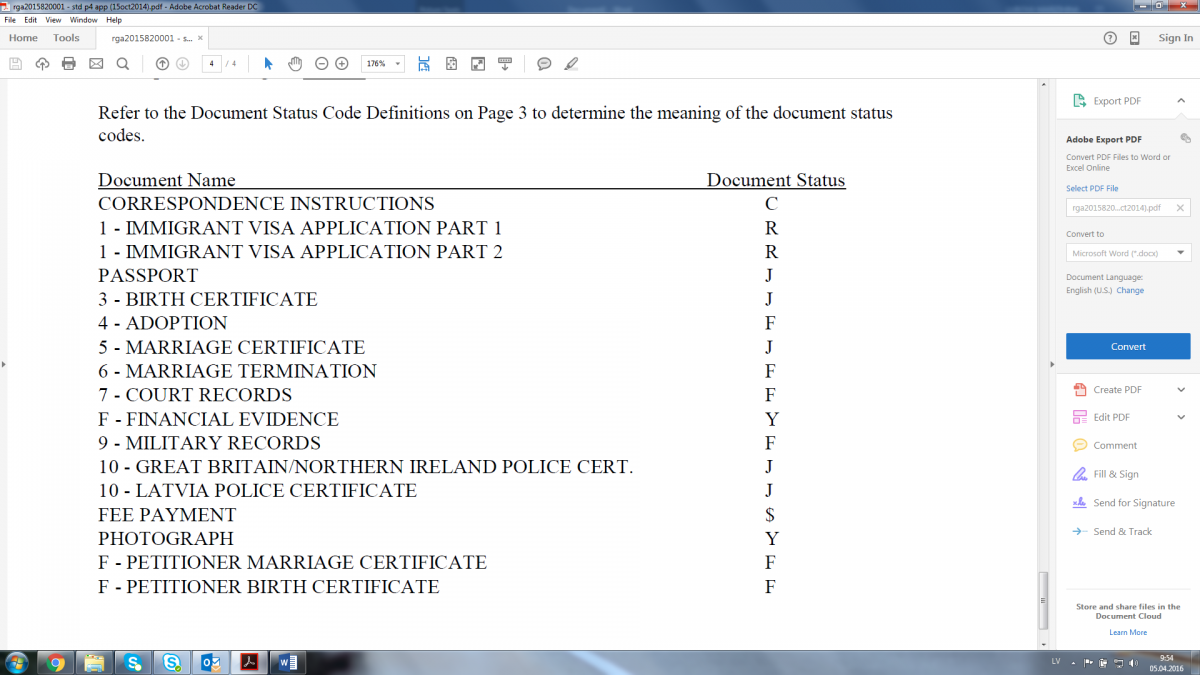Add a sticky note comment

[x=544, y=64]
